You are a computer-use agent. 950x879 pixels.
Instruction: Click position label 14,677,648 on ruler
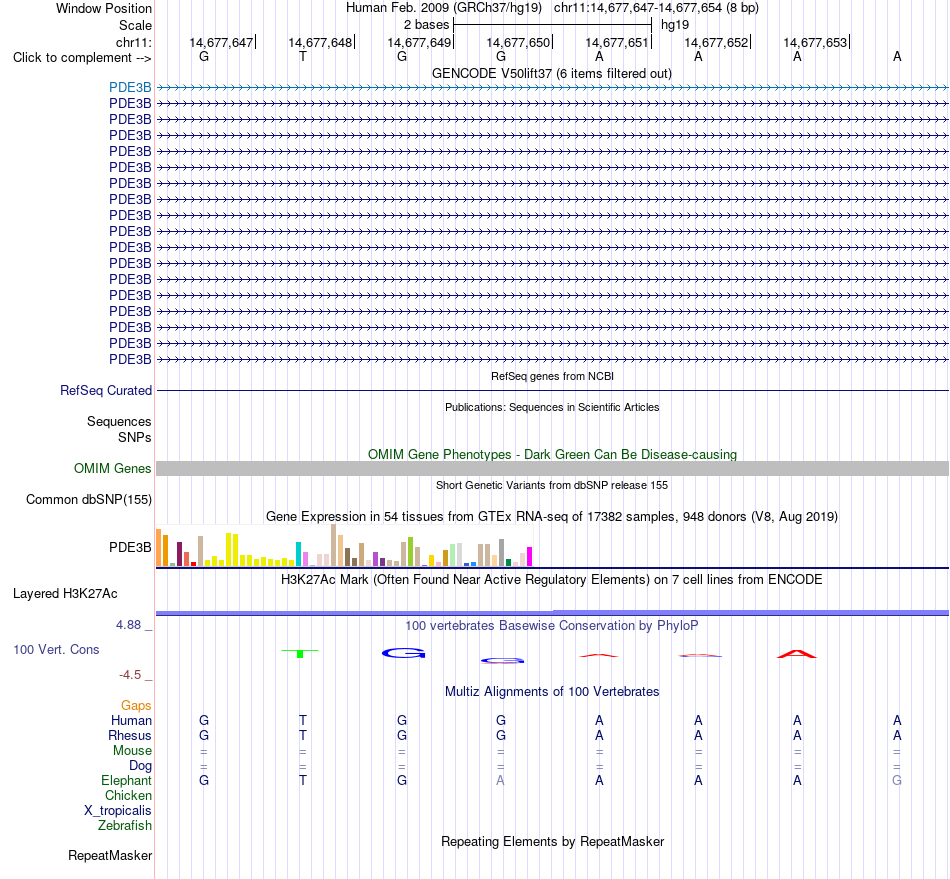pos(320,42)
